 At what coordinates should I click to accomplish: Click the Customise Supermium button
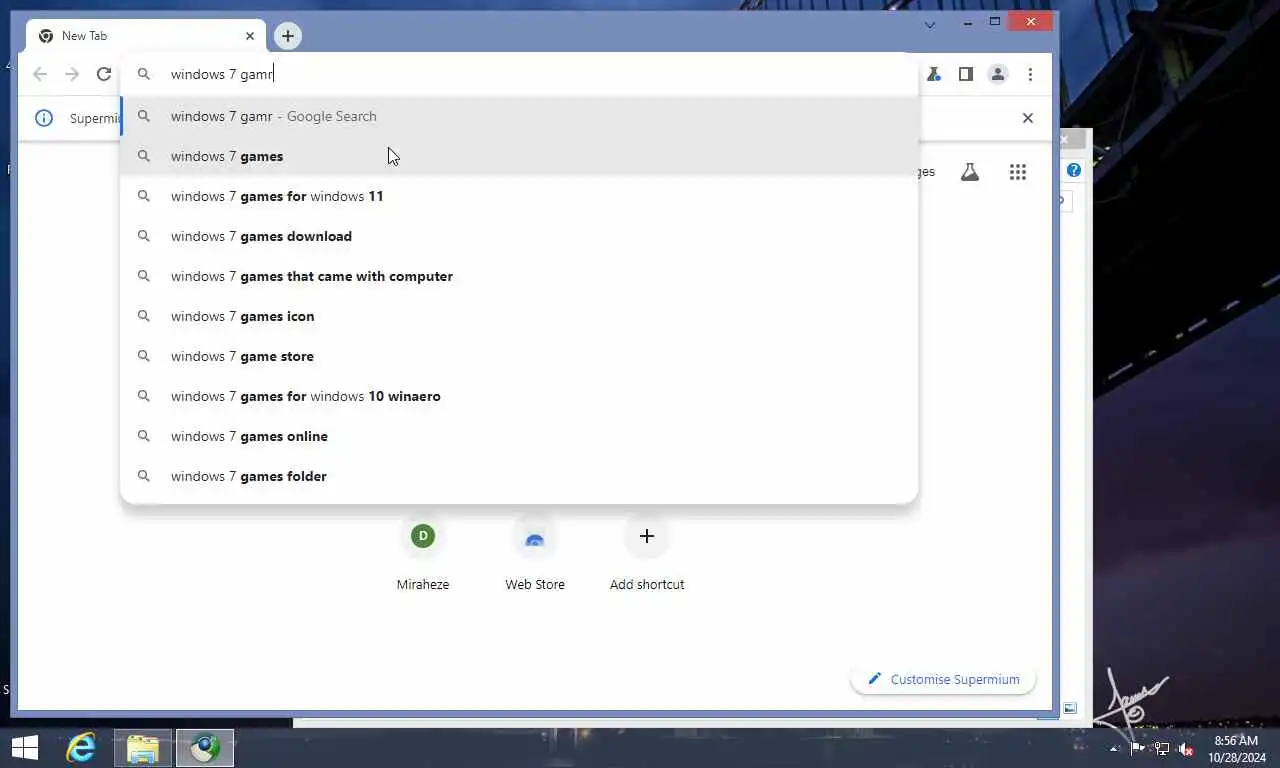coord(943,679)
